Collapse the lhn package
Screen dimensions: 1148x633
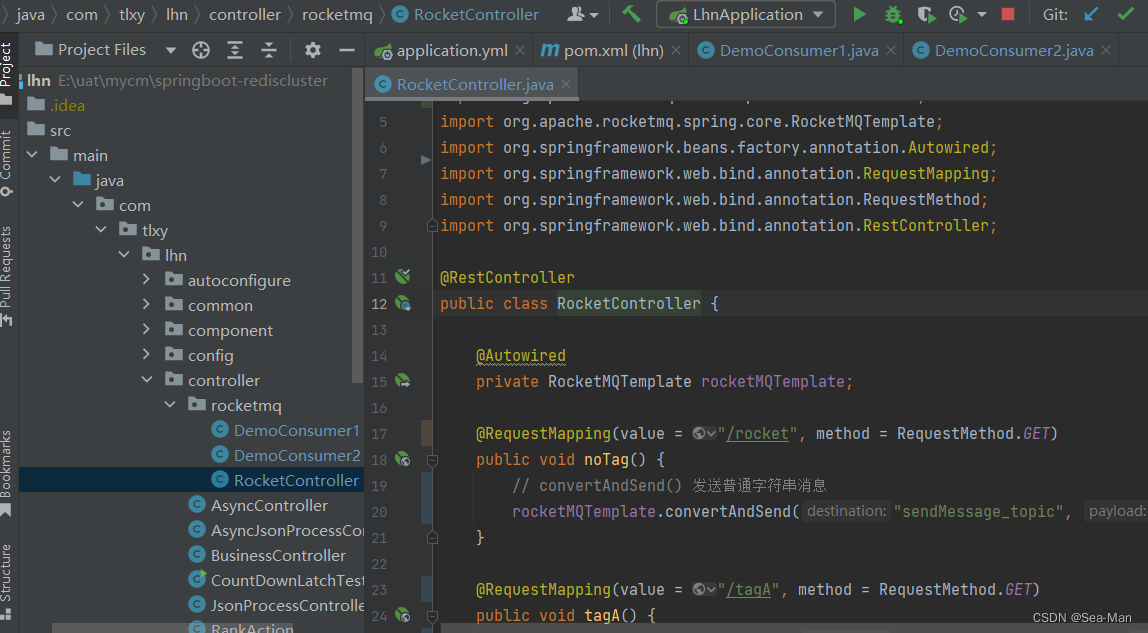click(124, 255)
